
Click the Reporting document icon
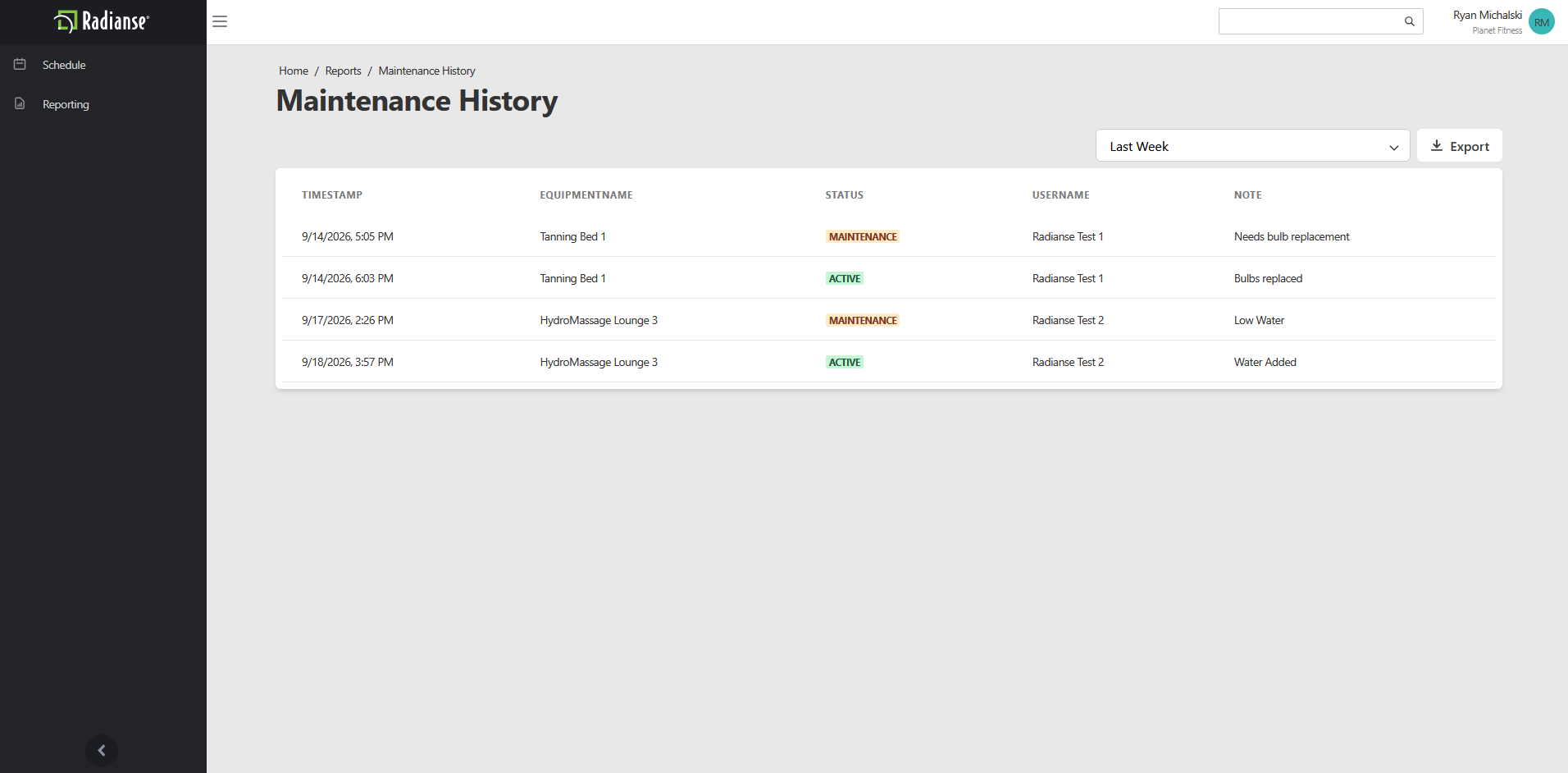(20, 103)
